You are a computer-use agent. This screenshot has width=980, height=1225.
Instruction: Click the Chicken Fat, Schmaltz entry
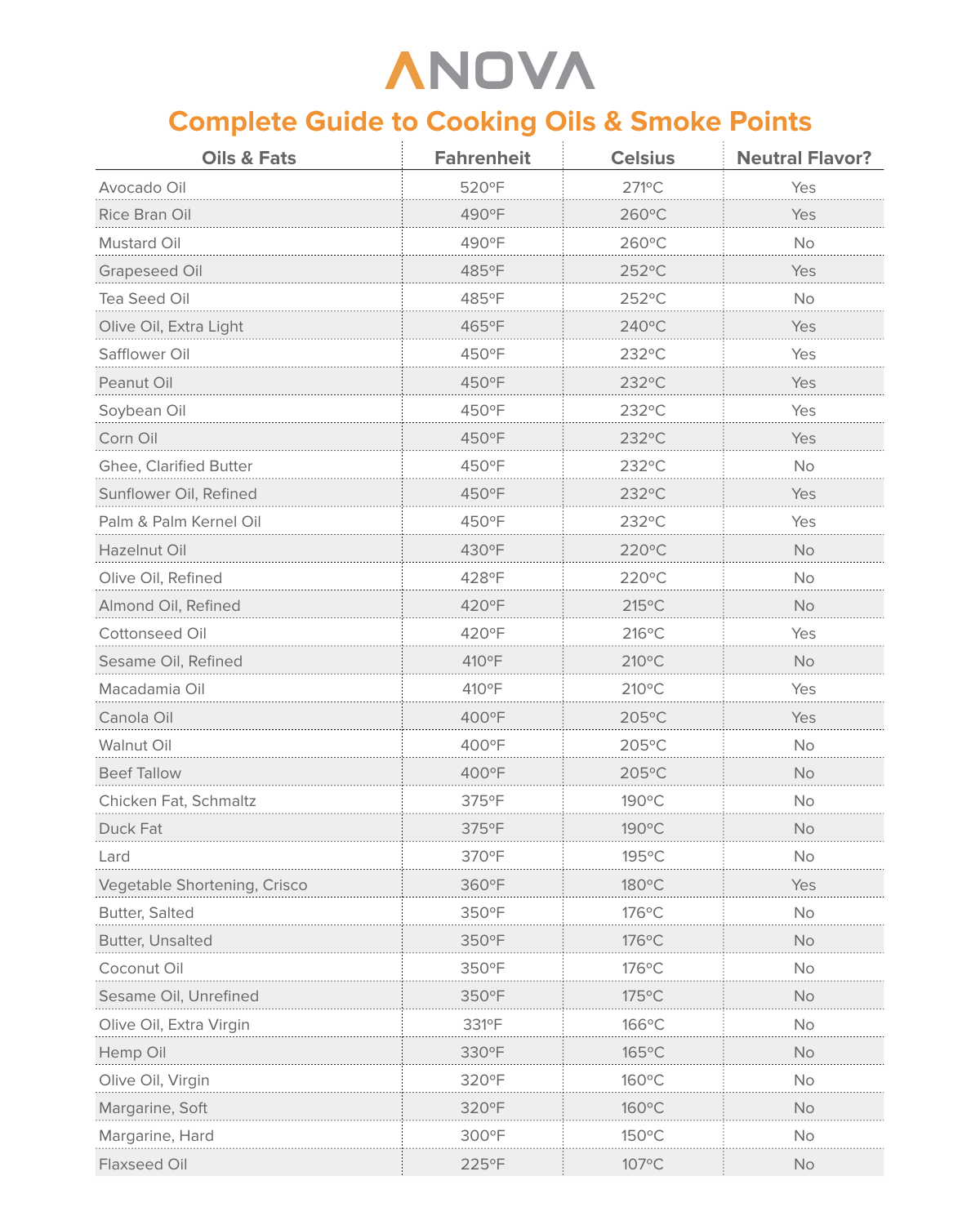pos(177,800)
